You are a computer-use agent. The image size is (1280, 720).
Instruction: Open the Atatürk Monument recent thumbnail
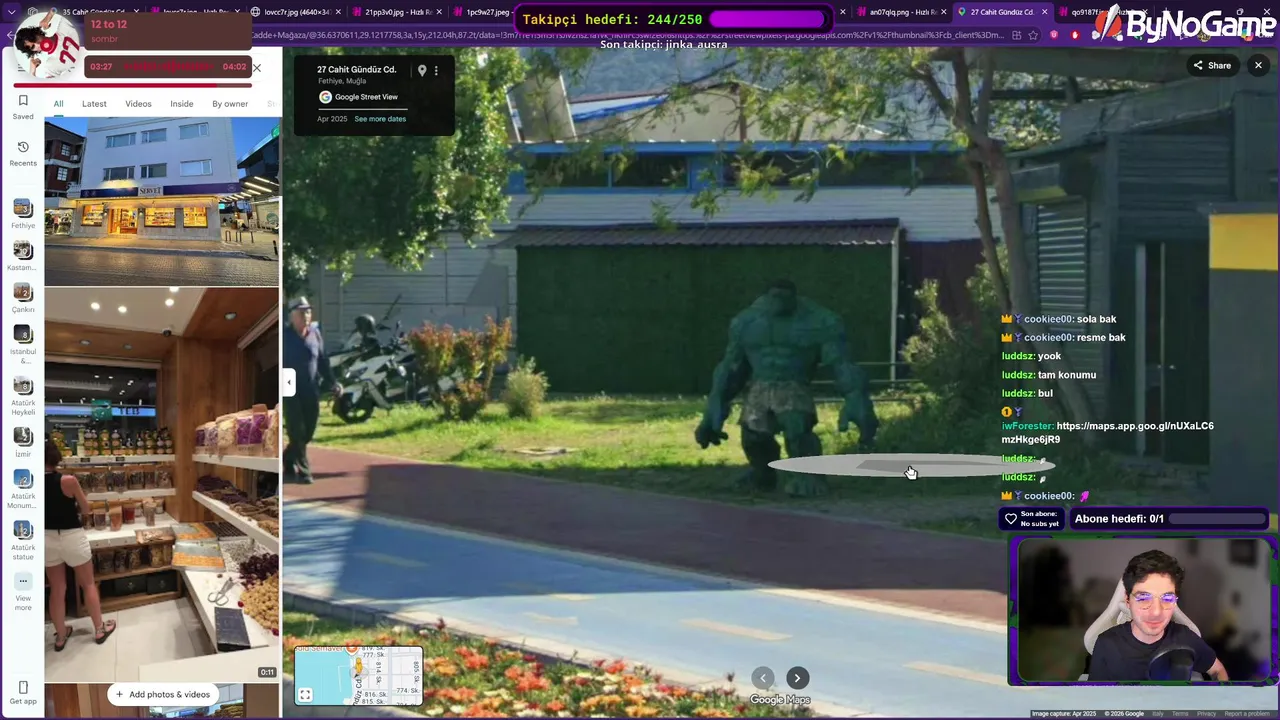tap(23, 479)
